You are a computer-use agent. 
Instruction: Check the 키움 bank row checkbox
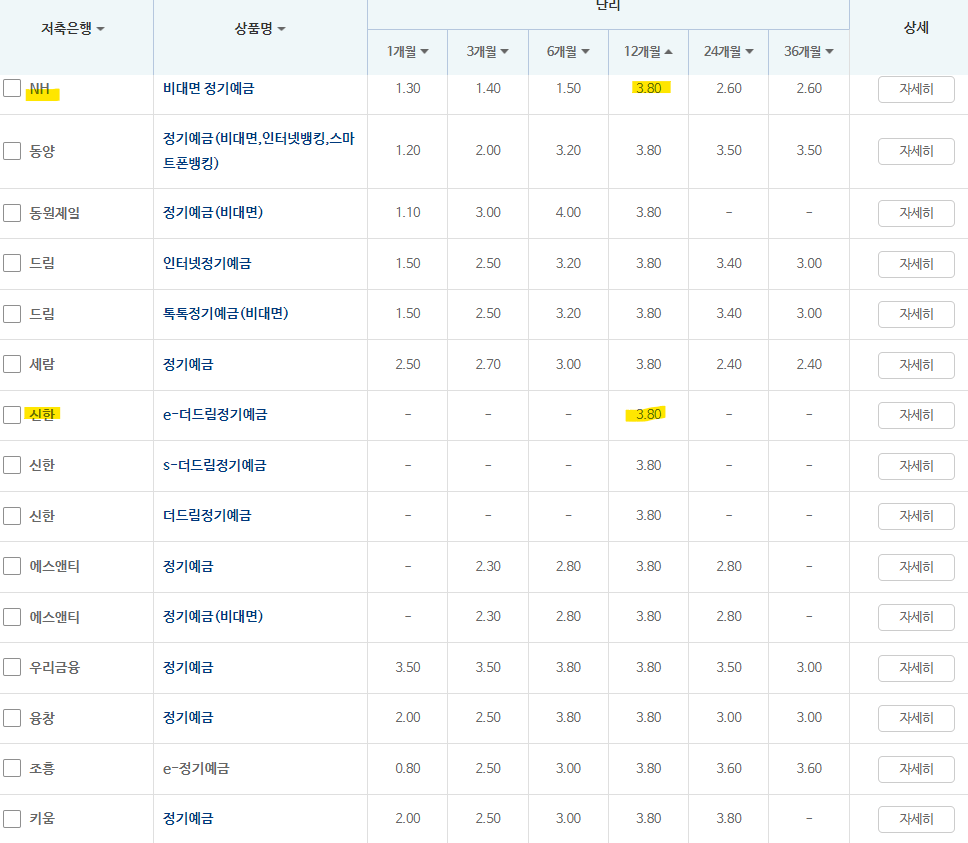tap(12, 818)
